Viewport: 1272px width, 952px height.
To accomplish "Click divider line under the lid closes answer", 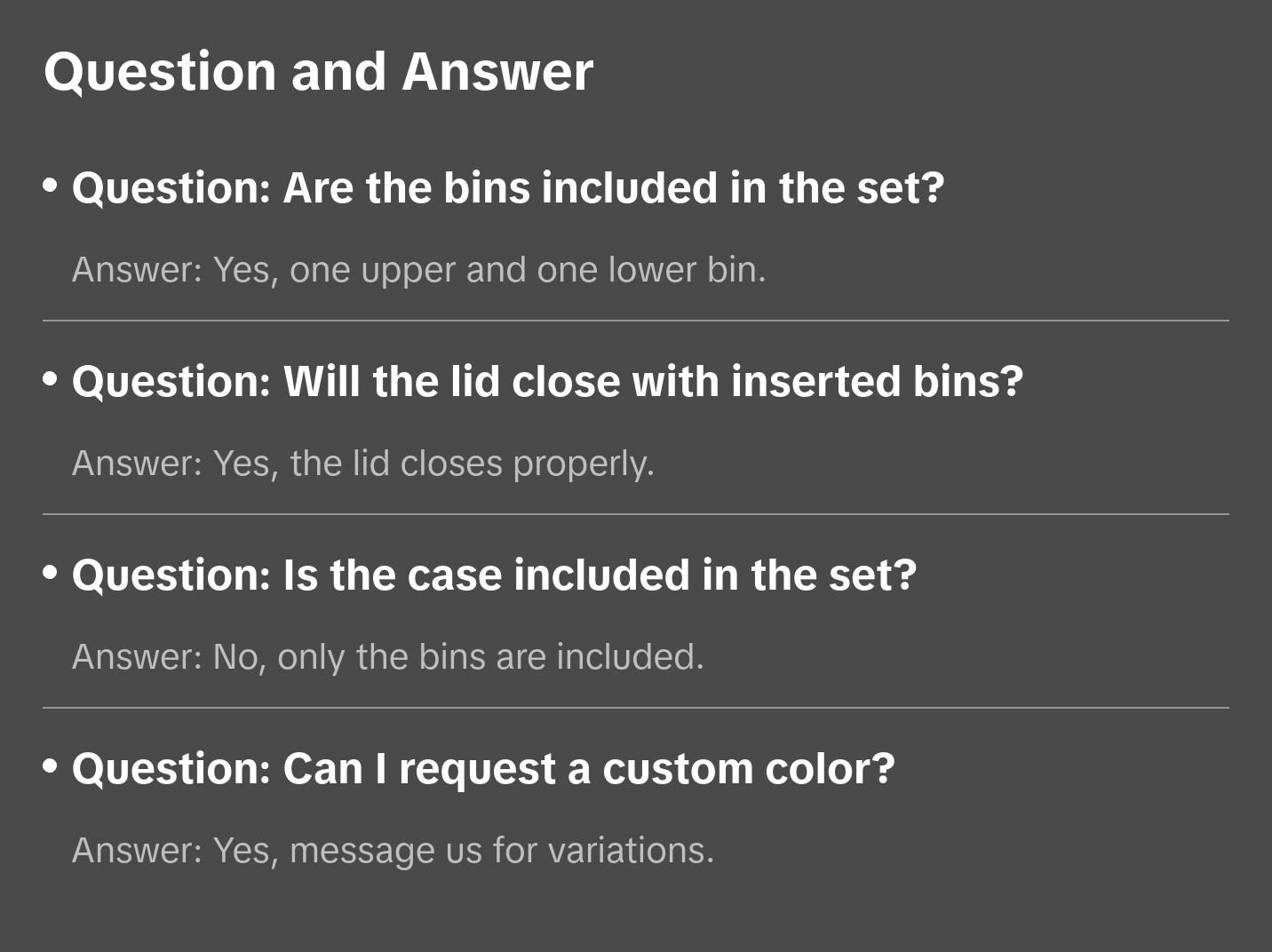I will [636, 514].
